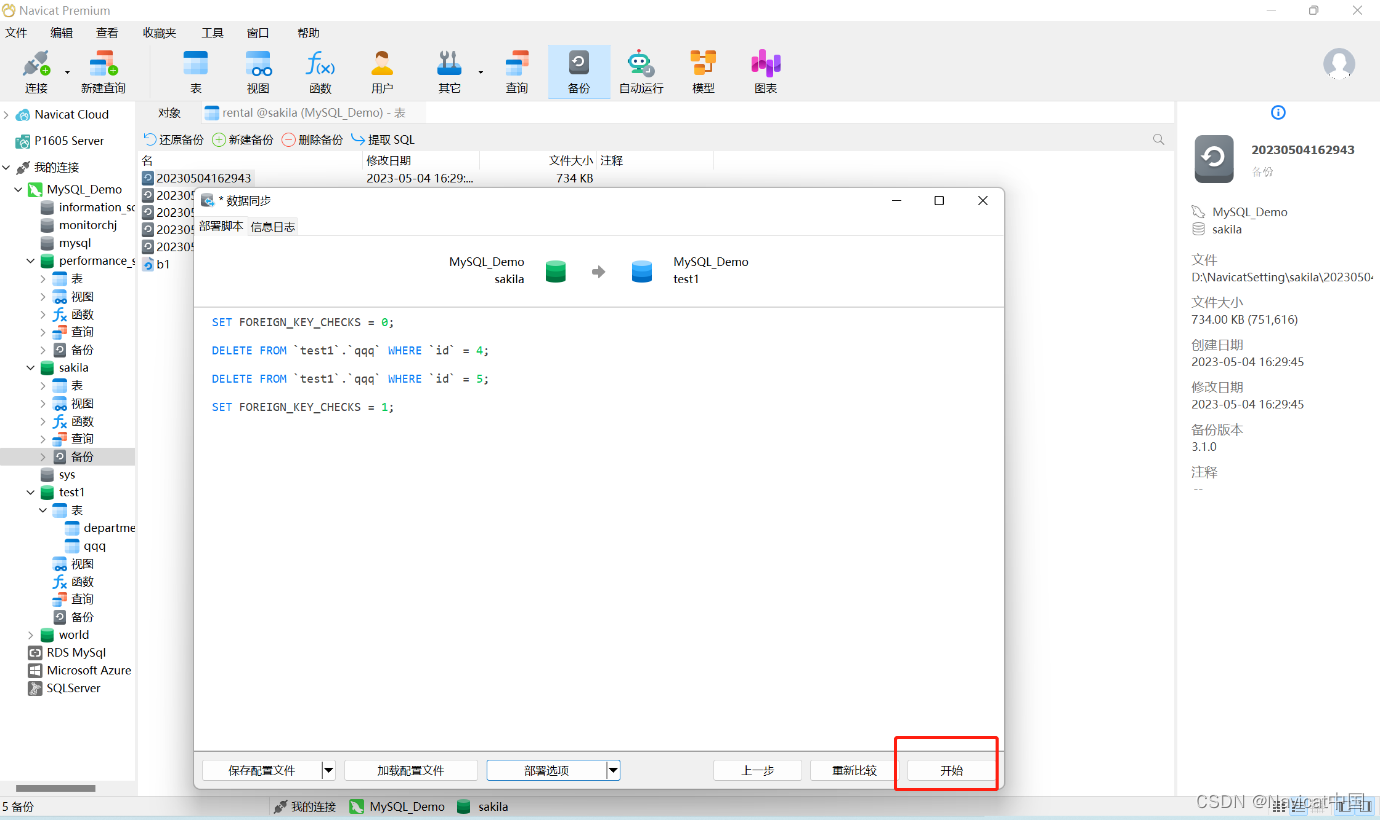Open the User (用户) toolbar icon
The image size is (1380, 820).
point(382,64)
